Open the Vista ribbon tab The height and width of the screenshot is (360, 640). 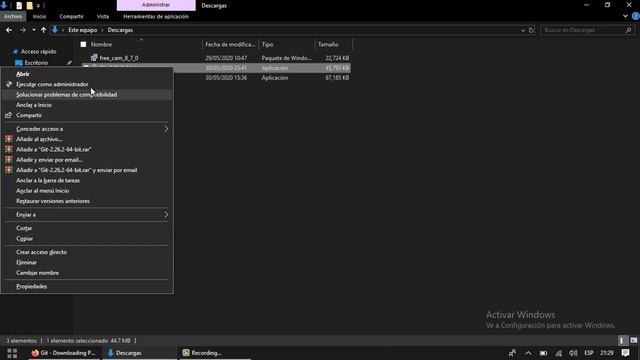(103, 16)
